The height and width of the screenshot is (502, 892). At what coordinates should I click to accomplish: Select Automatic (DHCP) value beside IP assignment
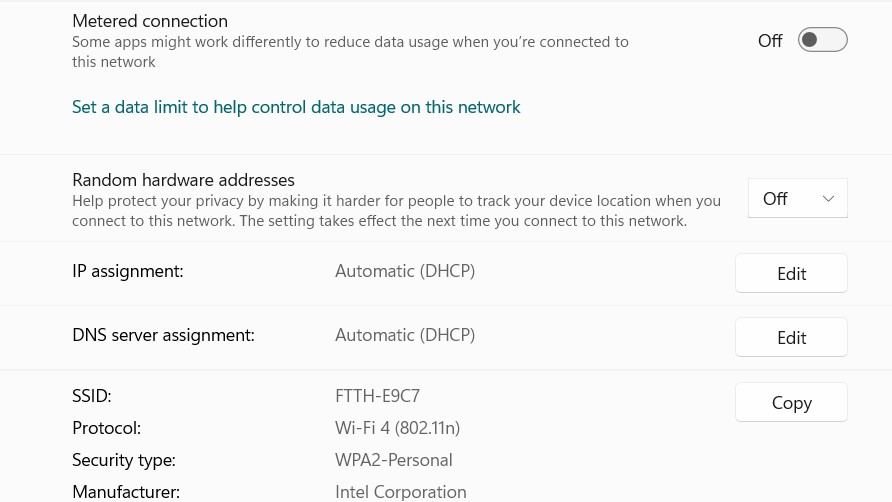click(x=404, y=271)
